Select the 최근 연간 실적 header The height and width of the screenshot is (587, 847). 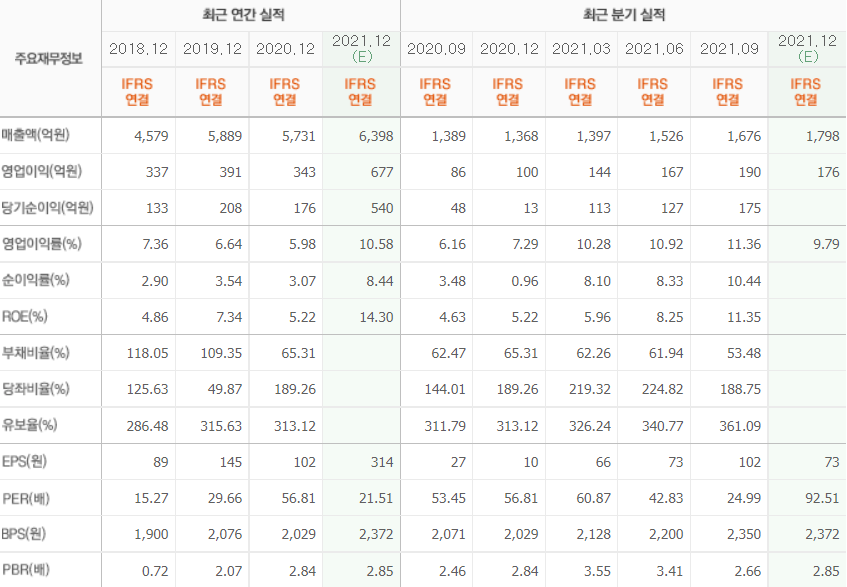tap(243, 15)
